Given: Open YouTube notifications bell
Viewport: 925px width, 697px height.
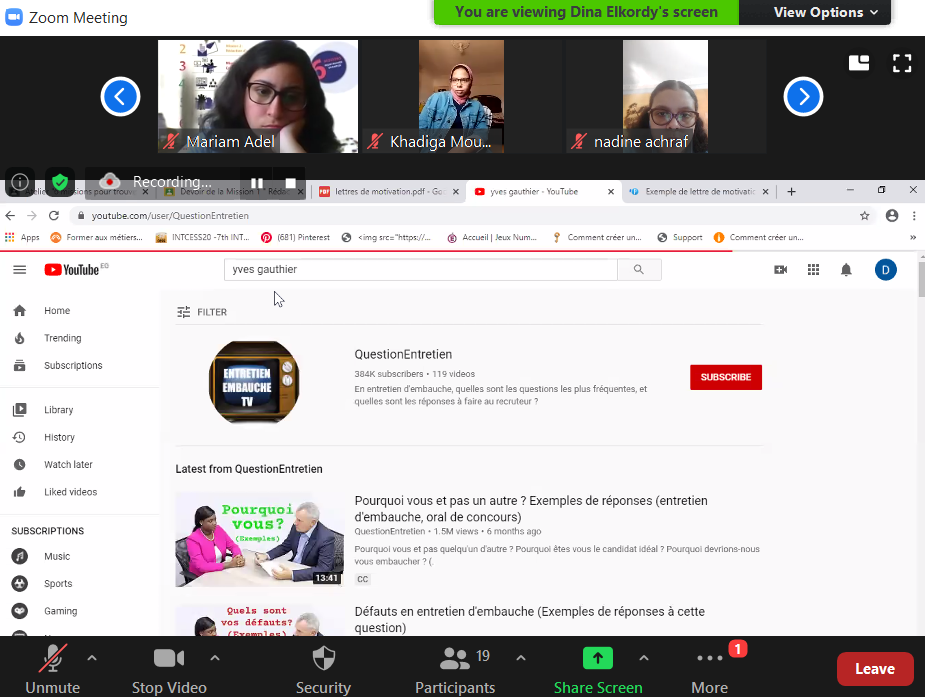Looking at the screenshot, I should (x=846, y=270).
